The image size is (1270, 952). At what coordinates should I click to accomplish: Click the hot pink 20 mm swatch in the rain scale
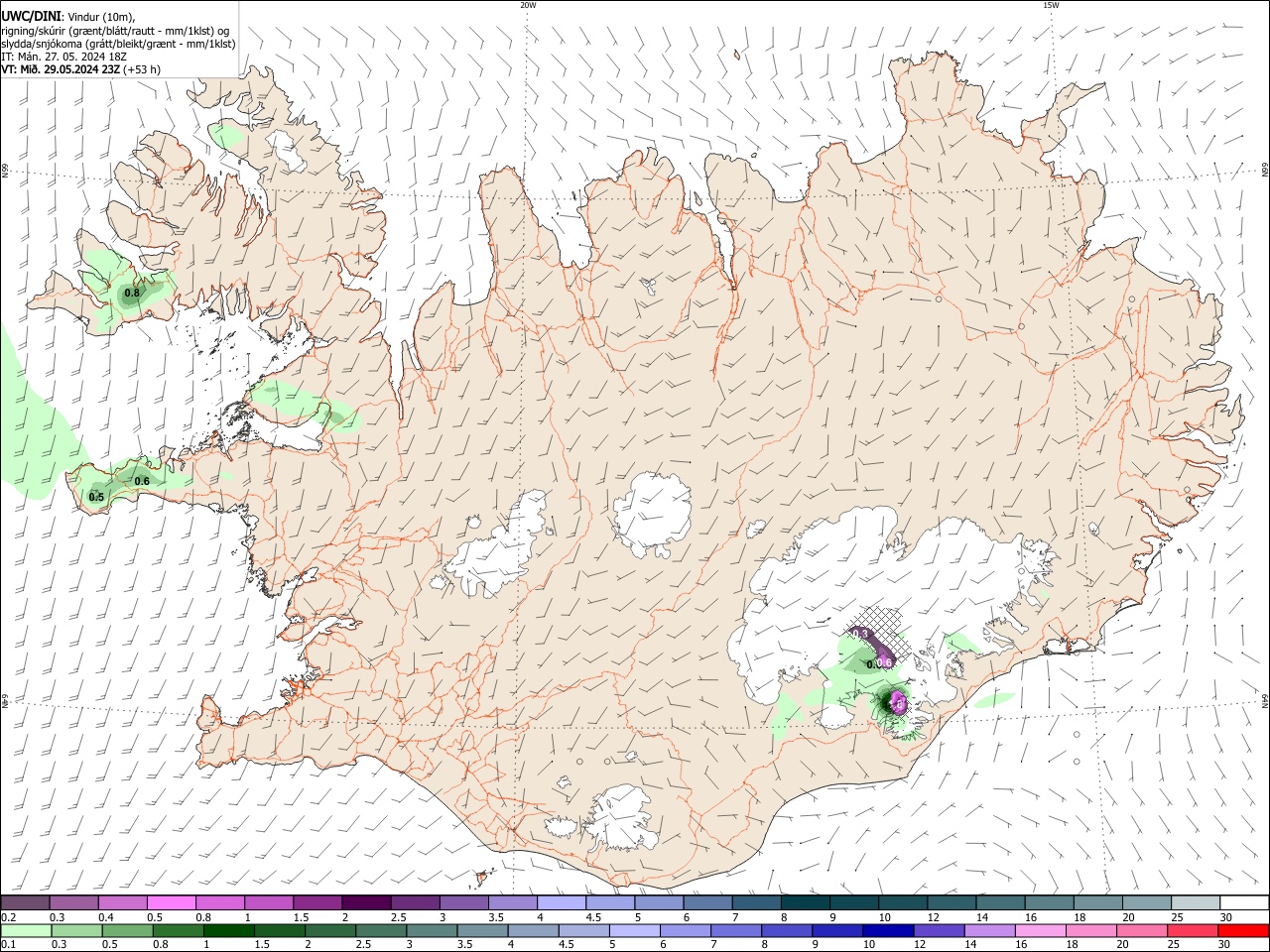point(1143,930)
